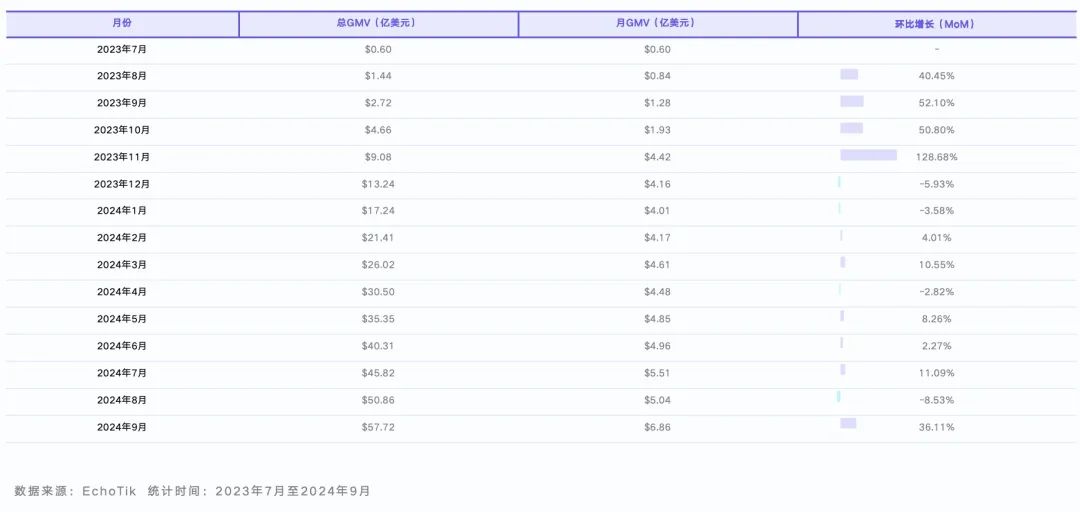Click monthly GMV value $4.85
This screenshot has height=512, width=1080.
(657, 319)
